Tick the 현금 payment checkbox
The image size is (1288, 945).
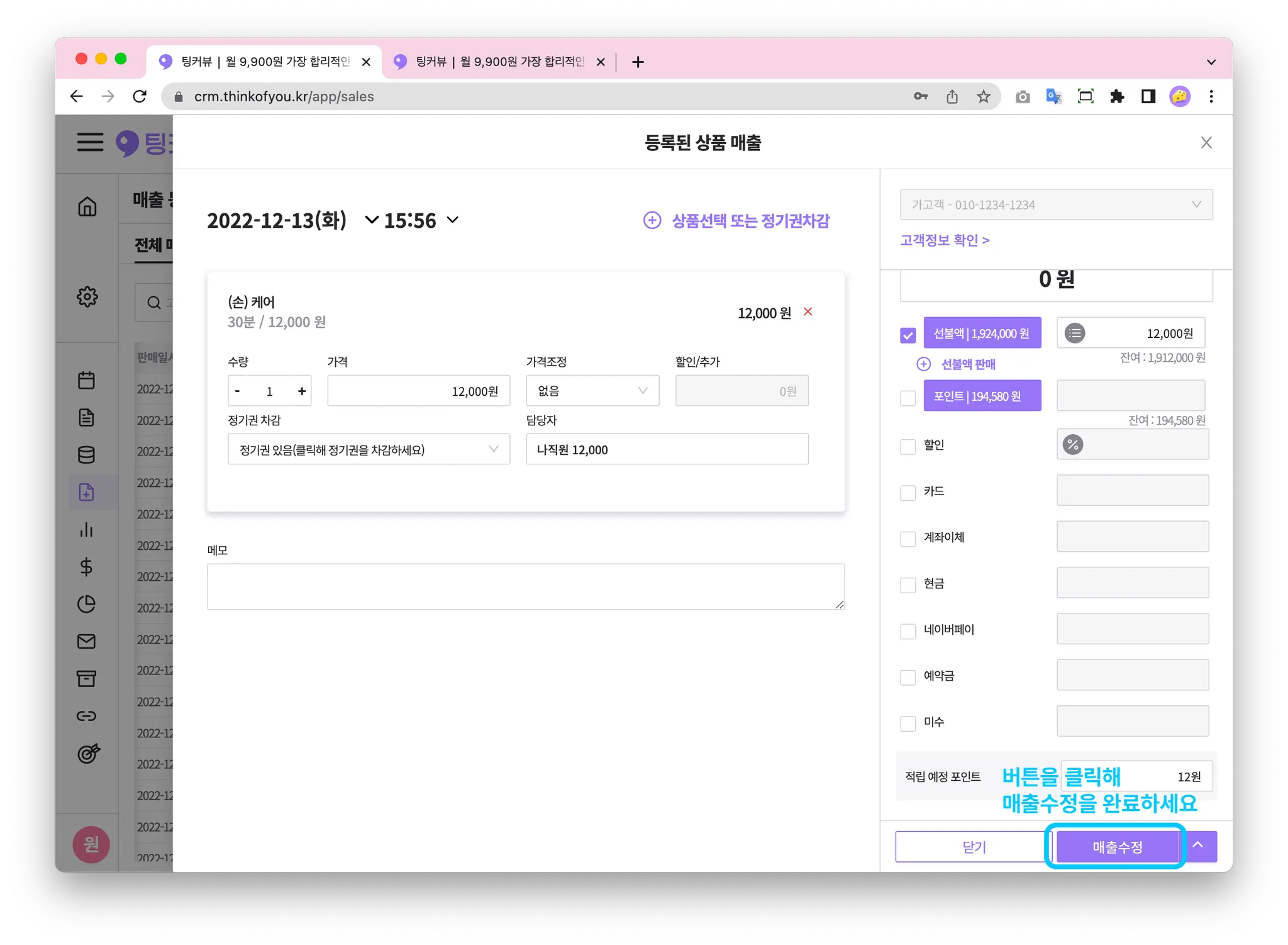pyautogui.click(x=908, y=584)
